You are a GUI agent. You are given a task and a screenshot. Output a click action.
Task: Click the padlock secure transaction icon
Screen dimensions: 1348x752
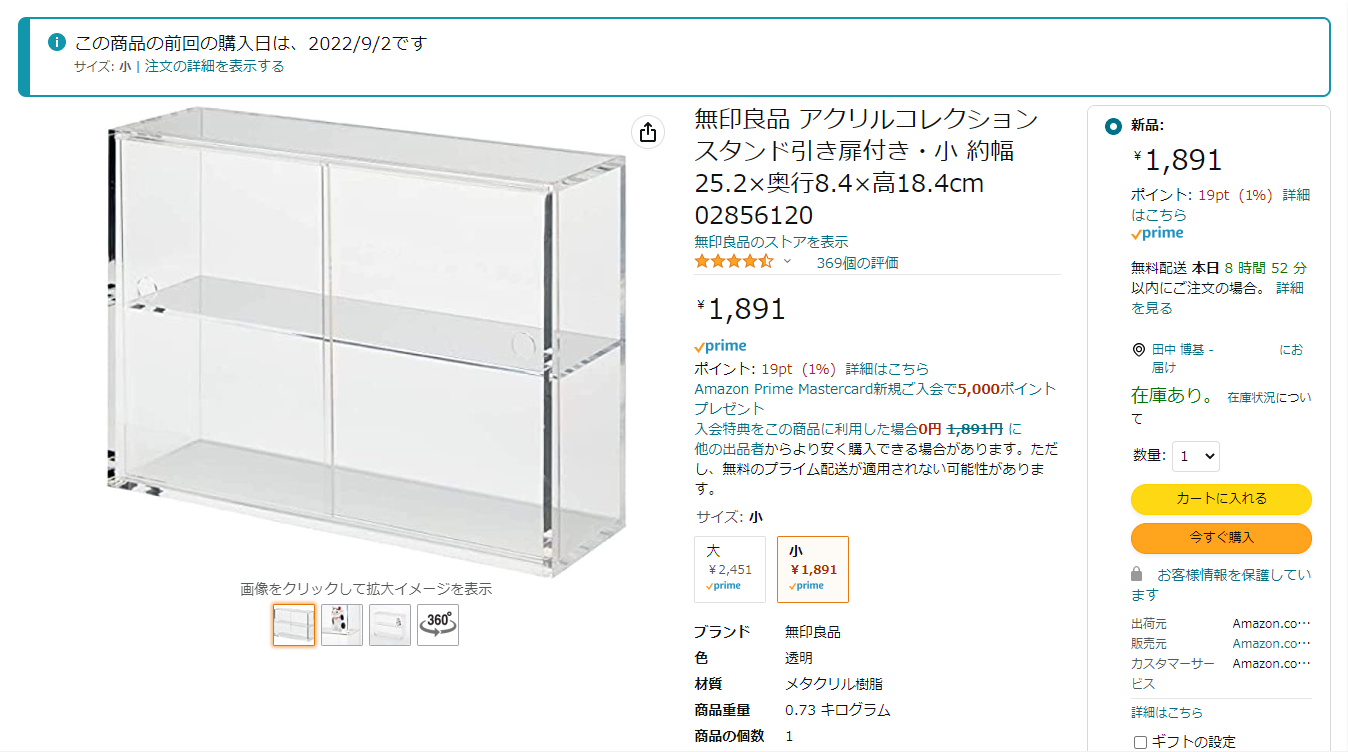pyautogui.click(x=1136, y=575)
